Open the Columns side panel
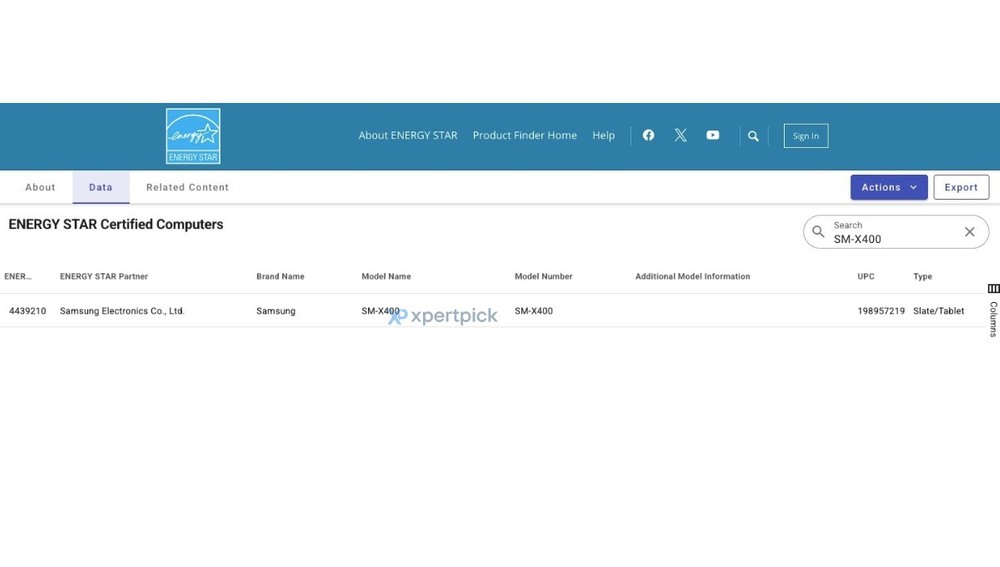This screenshot has height=567, width=1000. 993,310
